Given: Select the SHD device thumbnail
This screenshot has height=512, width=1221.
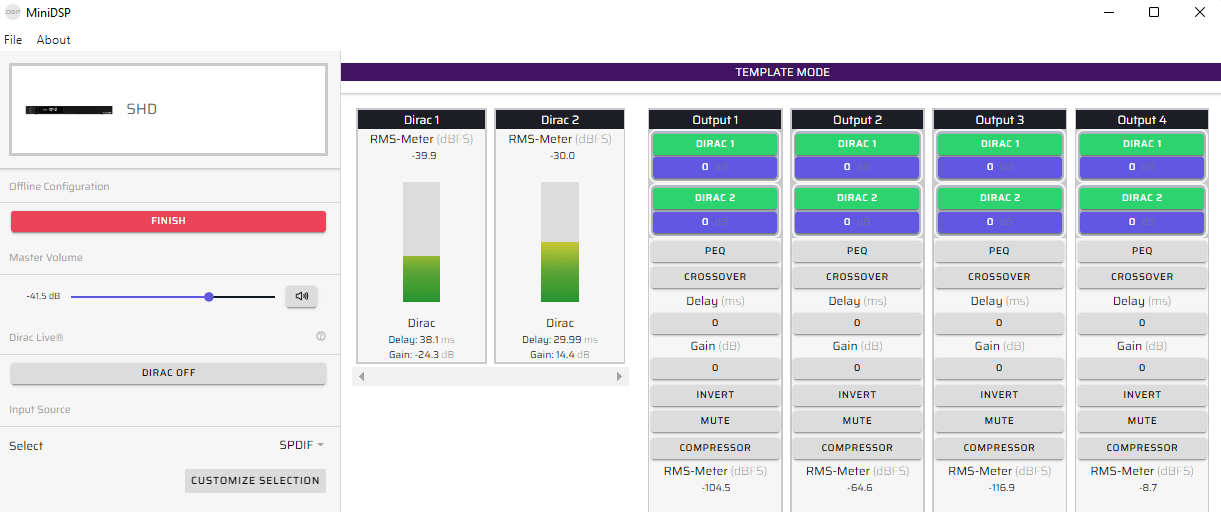Looking at the screenshot, I should click(x=168, y=110).
